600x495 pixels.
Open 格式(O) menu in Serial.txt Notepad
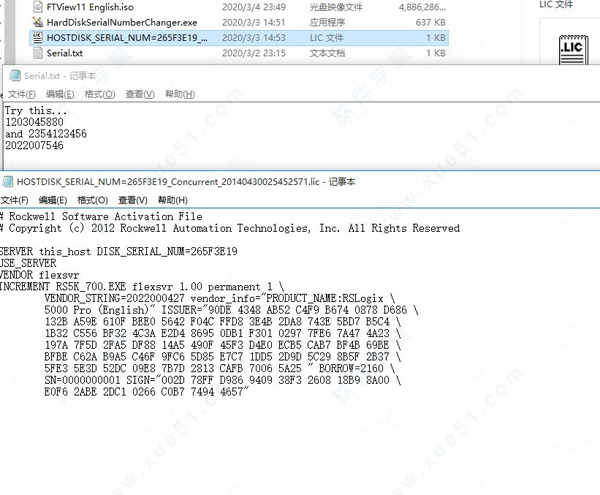click(x=99, y=94)
